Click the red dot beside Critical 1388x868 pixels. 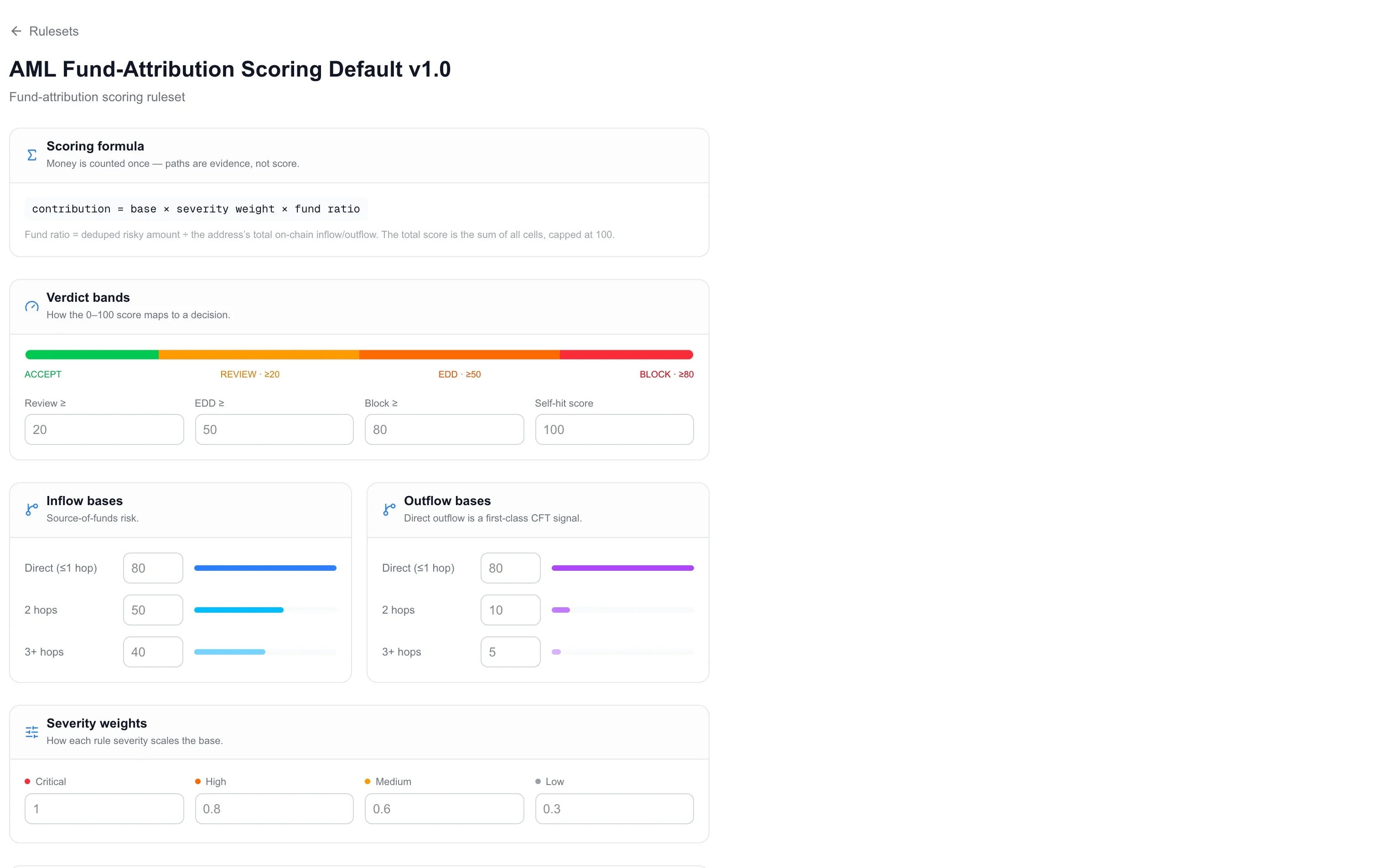27,781
